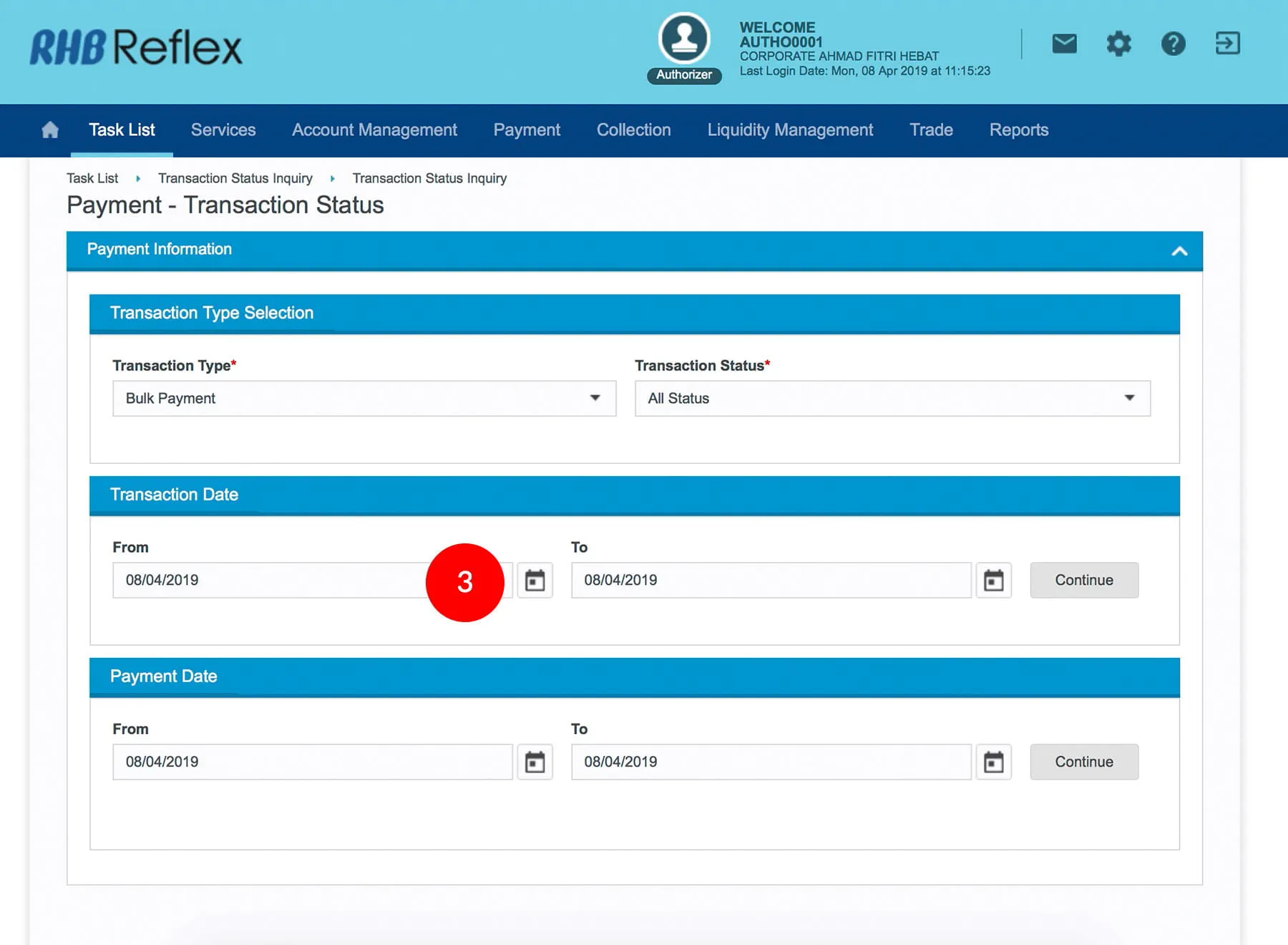Click the Payment Date From input field
Screen dimensions: 1288x945
312,762
